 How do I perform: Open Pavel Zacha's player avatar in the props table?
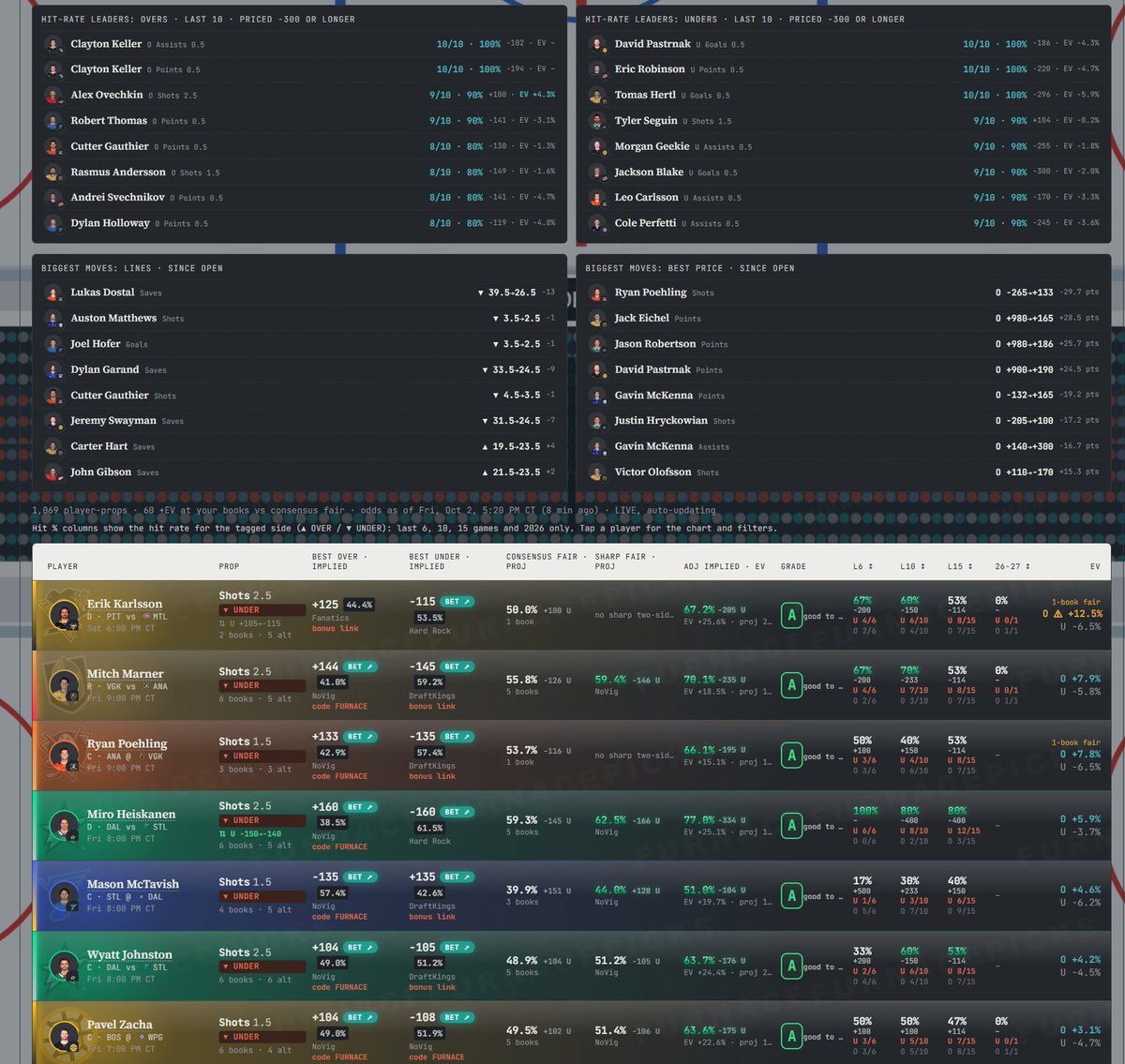click(x=64, y=1038)
